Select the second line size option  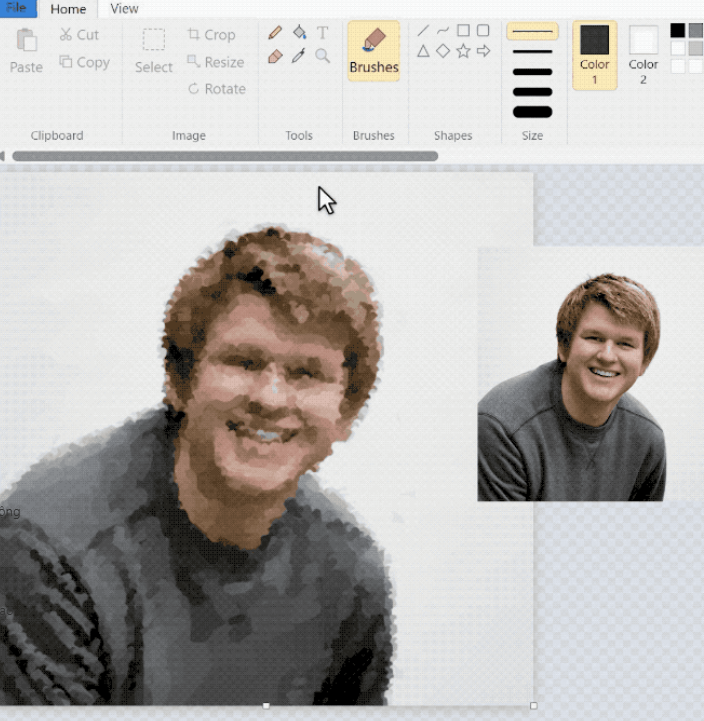pyautogui.click(x=532, y=52)
